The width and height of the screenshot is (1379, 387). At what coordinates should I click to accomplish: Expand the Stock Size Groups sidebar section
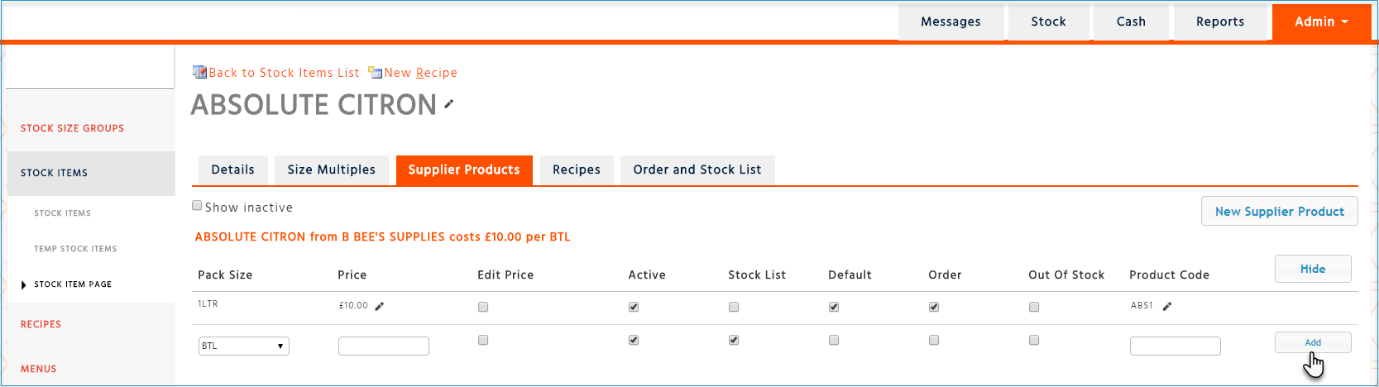(x=72, y=128)
